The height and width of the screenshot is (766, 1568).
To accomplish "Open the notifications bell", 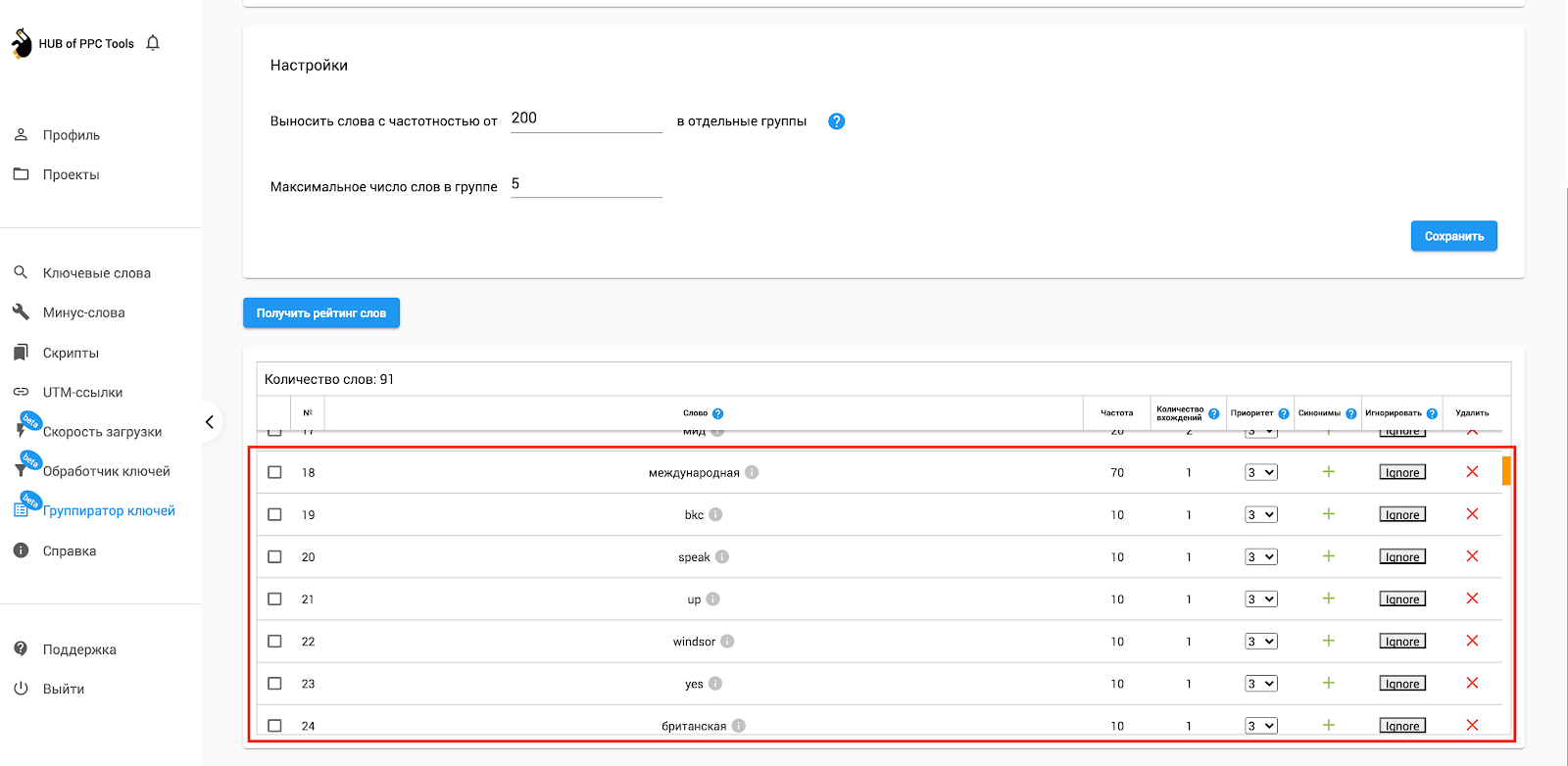I will 153,43.
